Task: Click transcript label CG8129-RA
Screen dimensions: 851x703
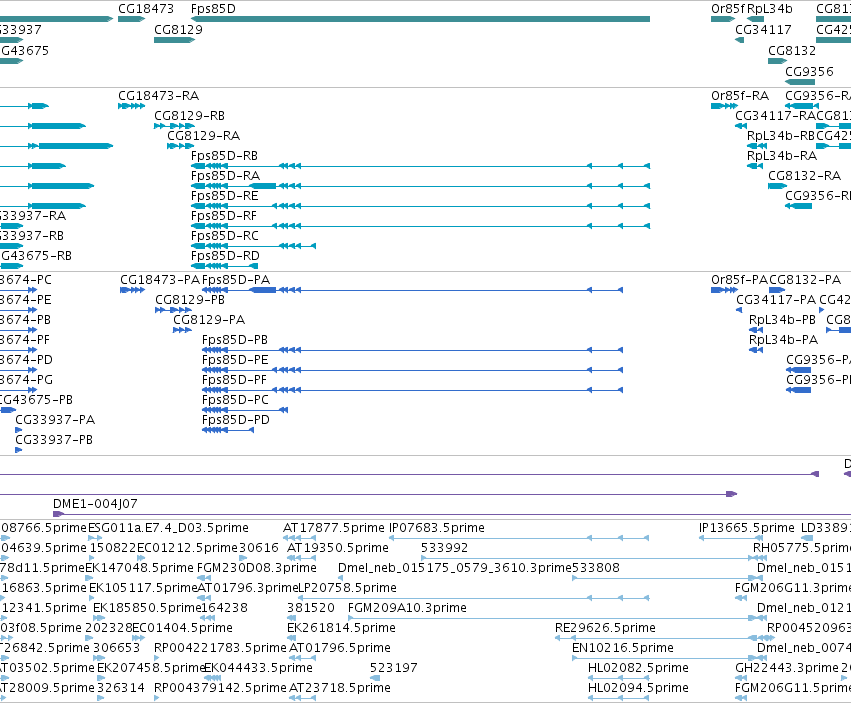Action: (x=204, y=136)
